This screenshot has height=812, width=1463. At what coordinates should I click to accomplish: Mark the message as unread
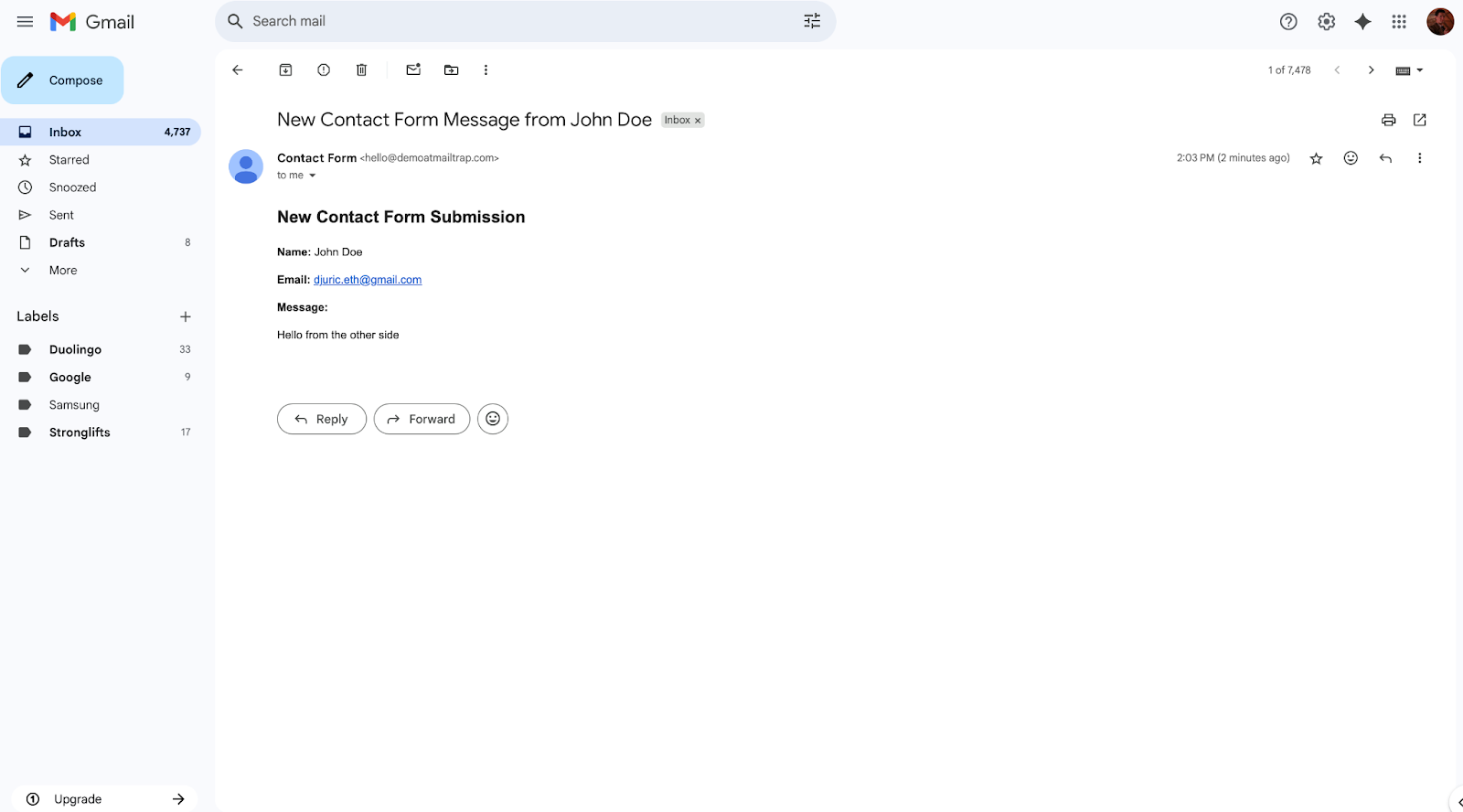click(413, 70)
